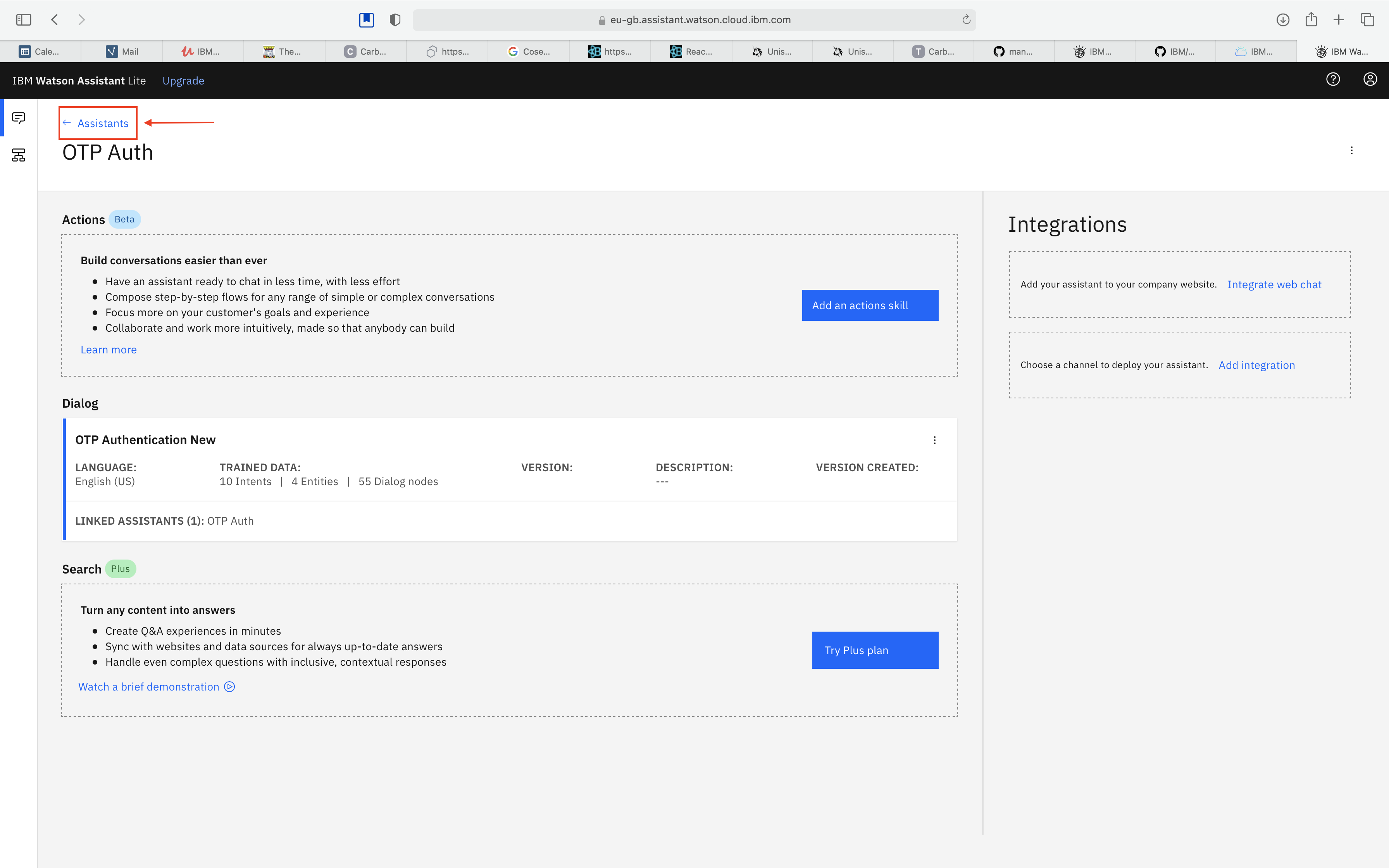
Task: Switch to the Cale... browser tab
Action: pos(40,52)
